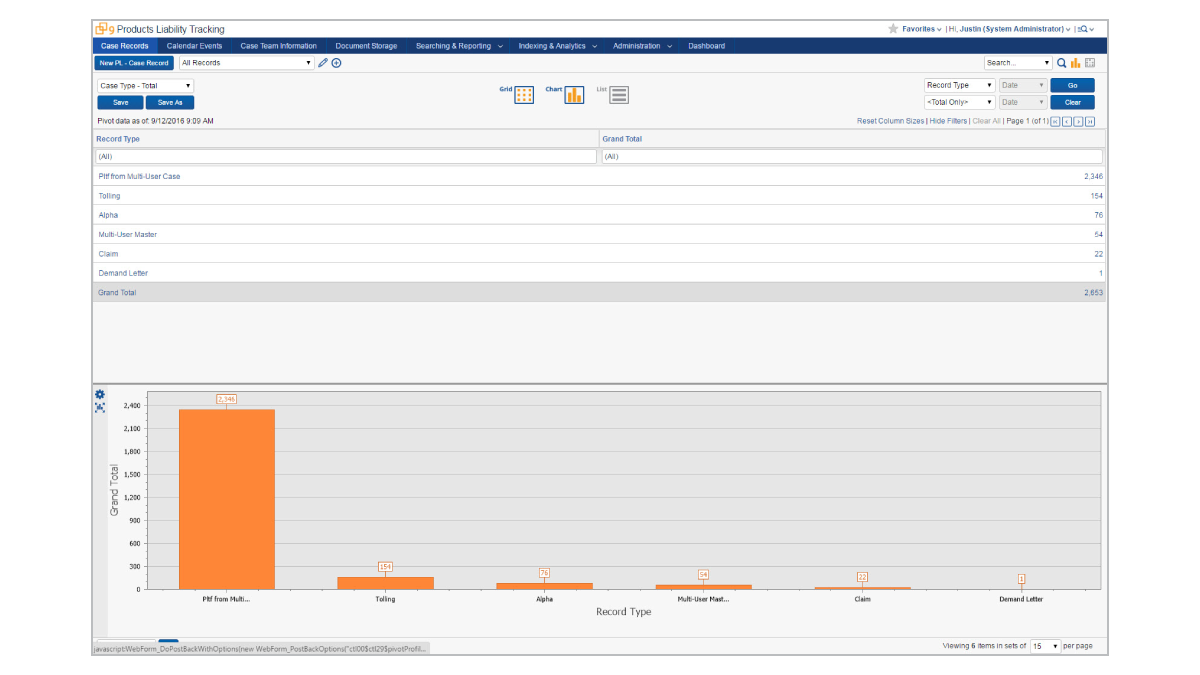Open the orange bar chart icon near search
The height and width of the screenshot is (675, 1200).
1075,62
